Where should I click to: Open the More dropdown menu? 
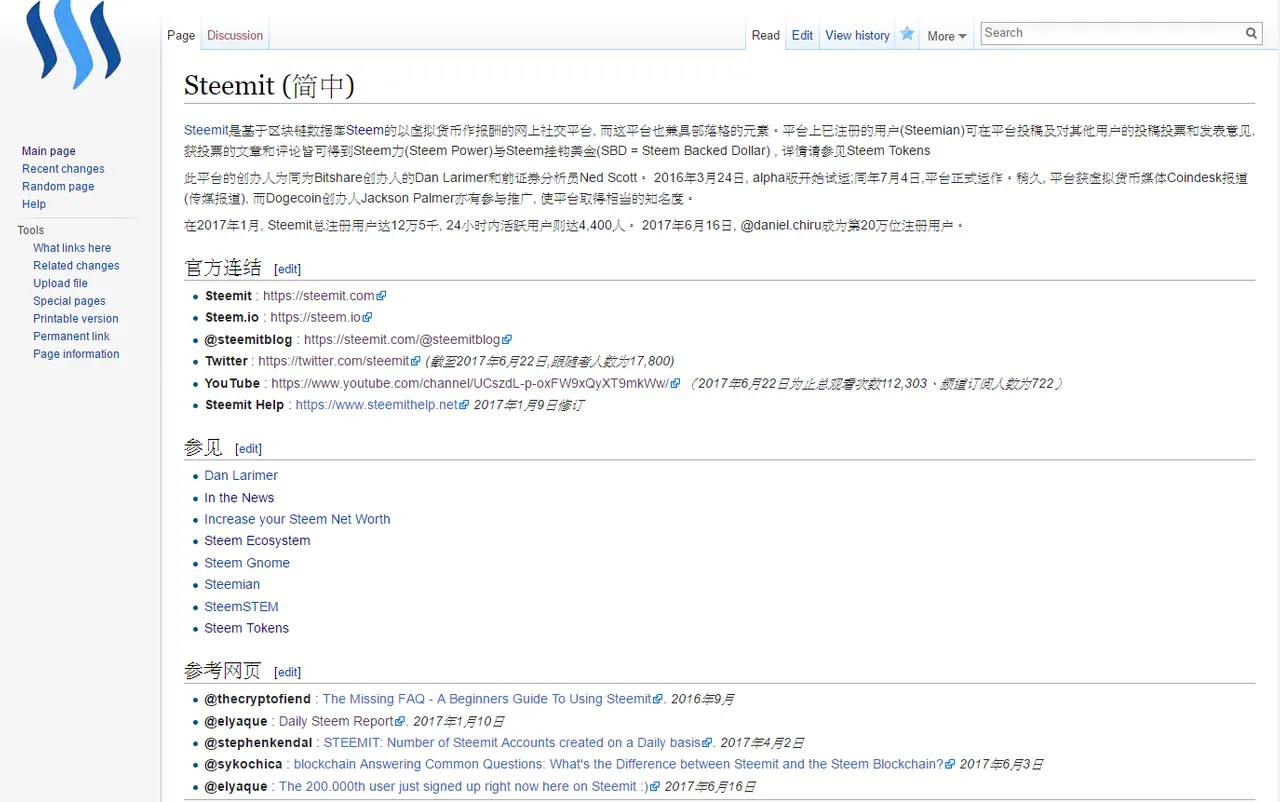[946, 36]
